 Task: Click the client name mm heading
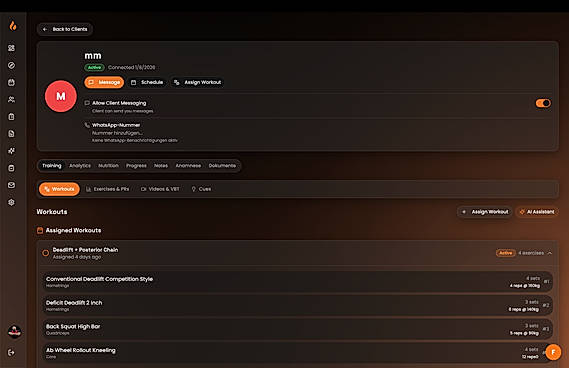pos(93,56)
